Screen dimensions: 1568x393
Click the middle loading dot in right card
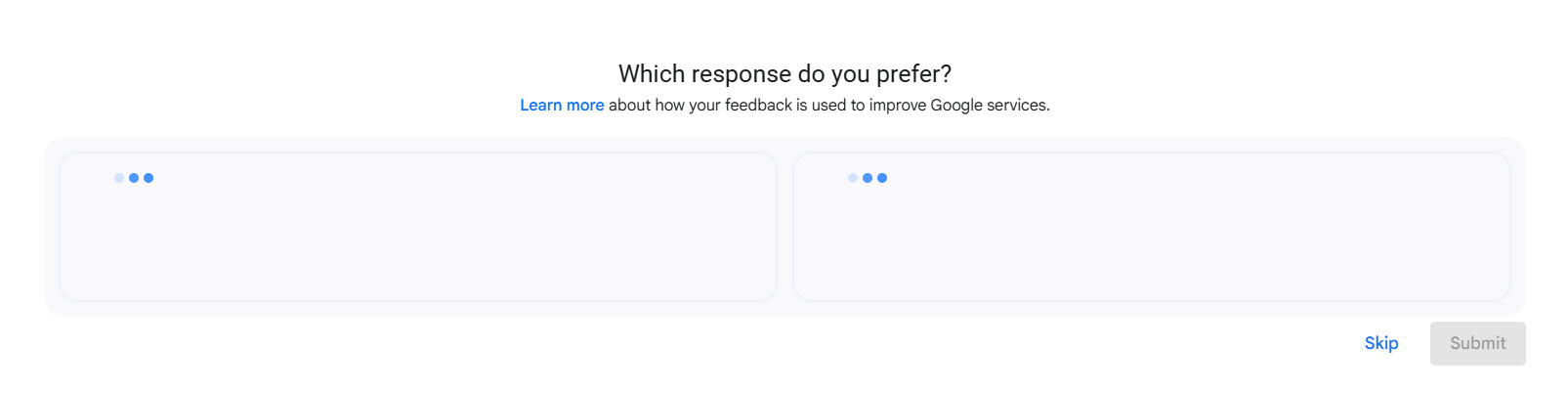(x=868, y=178)
